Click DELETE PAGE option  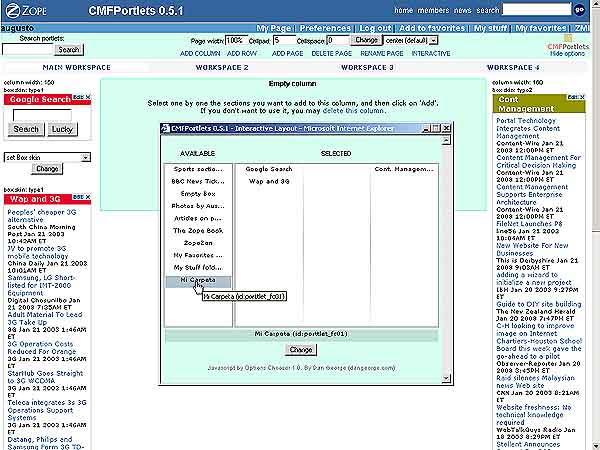coord(331,54)
